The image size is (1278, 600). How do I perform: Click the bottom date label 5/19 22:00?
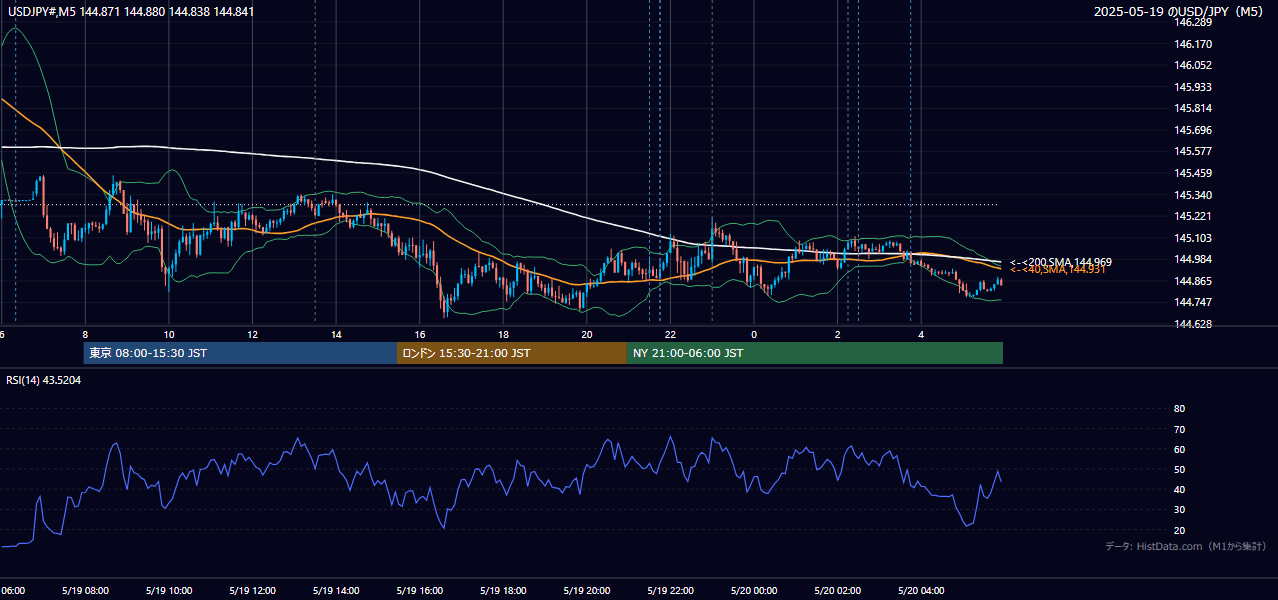click(670, 590)
